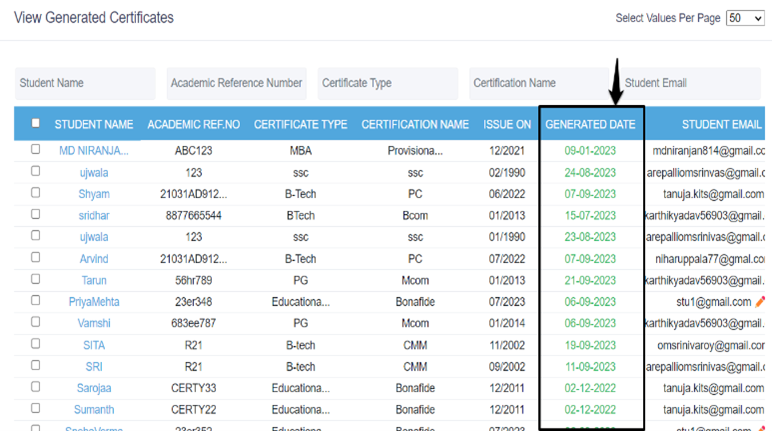Toggle the select-all checkbox in the table header

click(35, 124)
